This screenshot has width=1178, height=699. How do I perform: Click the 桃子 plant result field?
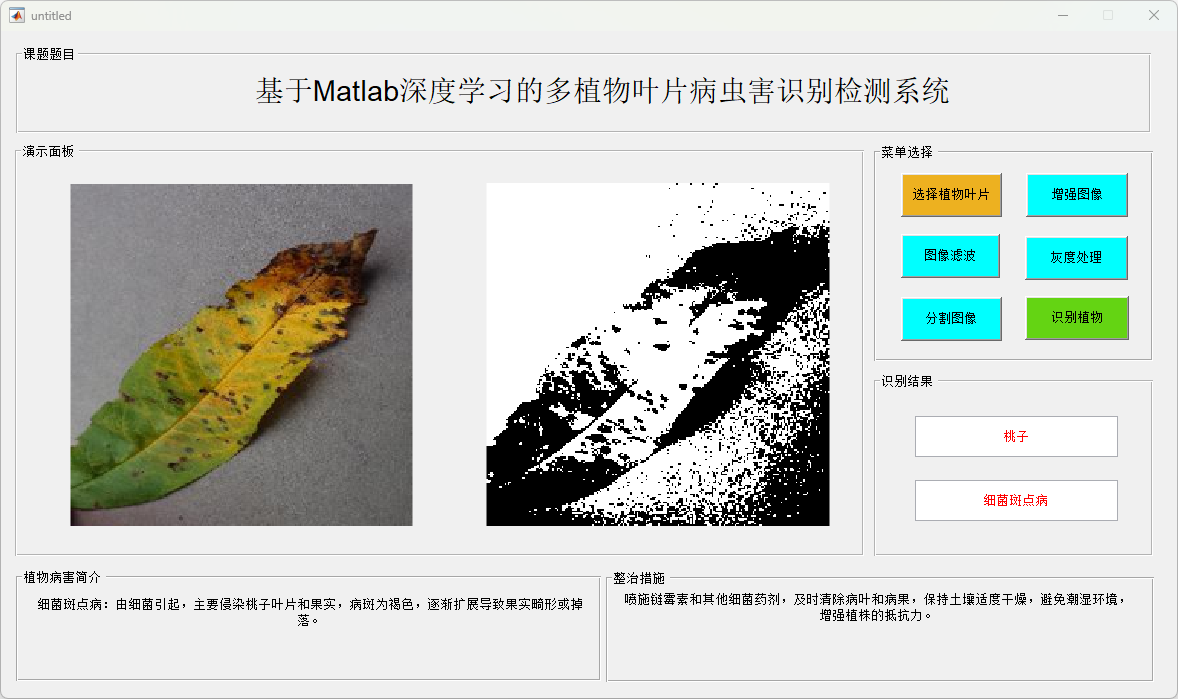click(x=1016, y=437)
